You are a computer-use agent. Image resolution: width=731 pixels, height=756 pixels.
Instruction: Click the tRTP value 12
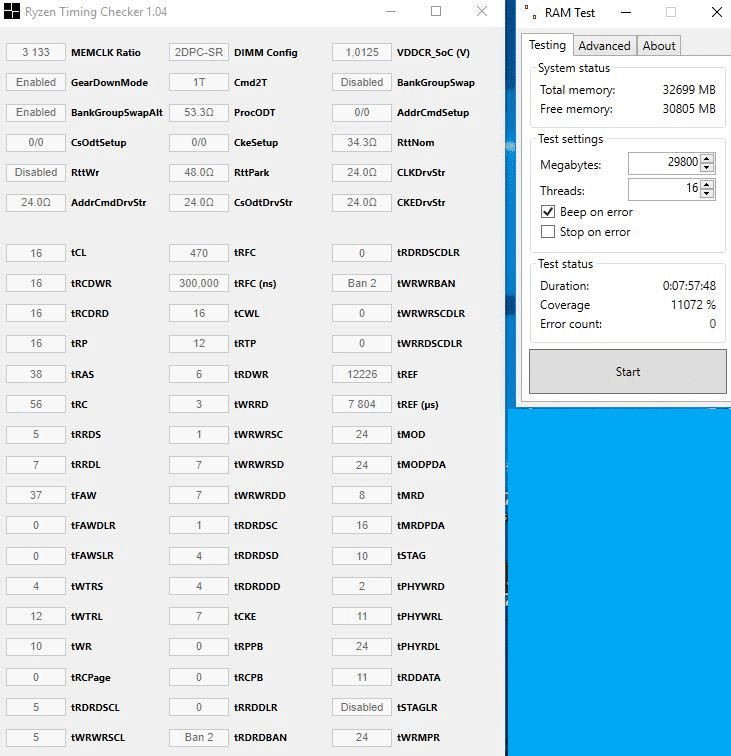click(199, 343)
